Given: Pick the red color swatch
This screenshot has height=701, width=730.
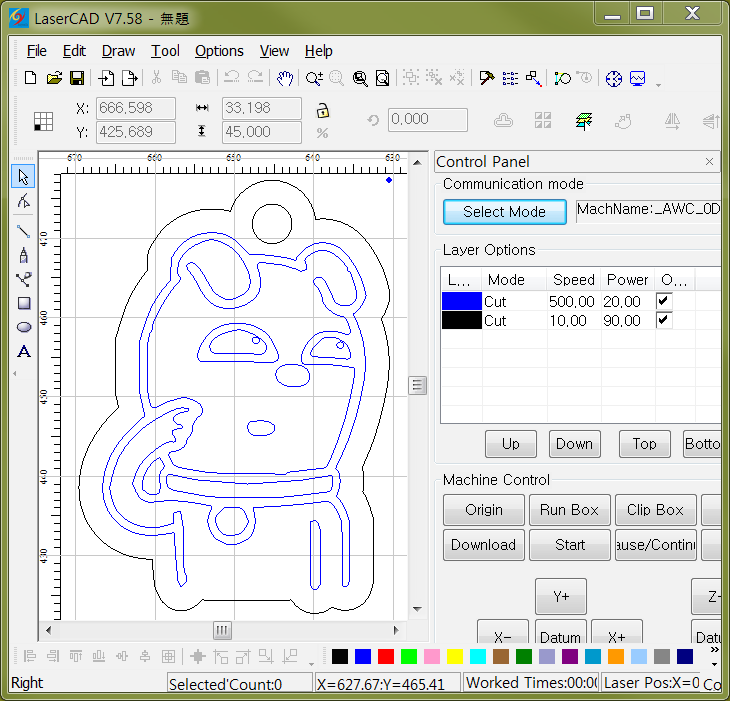Looking at the screenshot, I should 385,656.
